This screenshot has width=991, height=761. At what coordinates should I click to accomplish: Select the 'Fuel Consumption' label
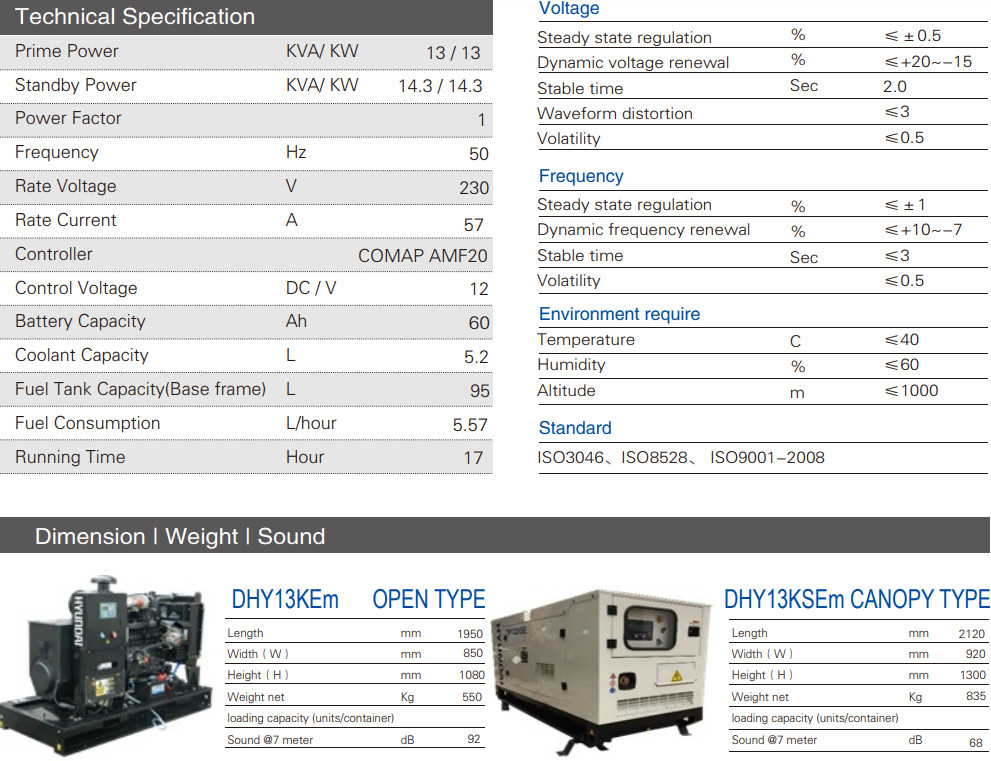87,423
